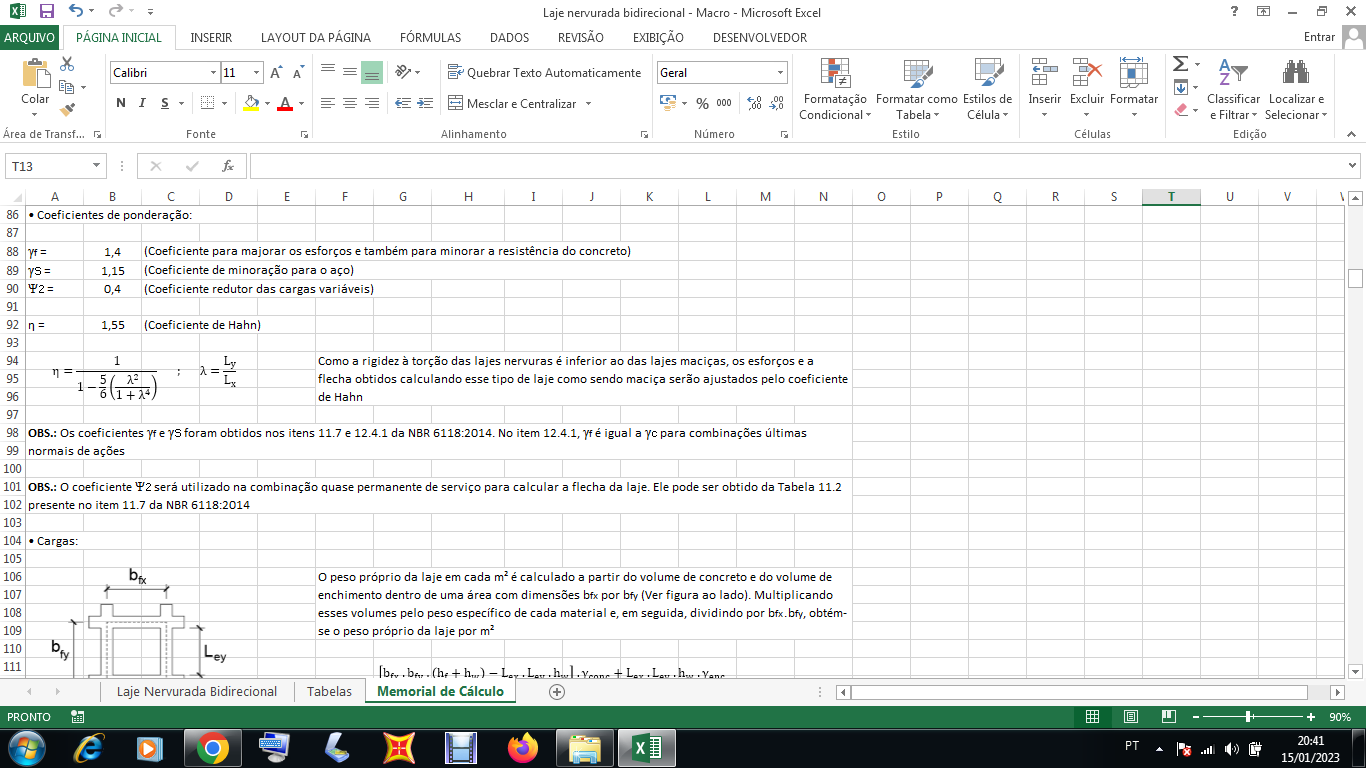
Task: Click the Excluir cells icon
Action: [1087, 73]
